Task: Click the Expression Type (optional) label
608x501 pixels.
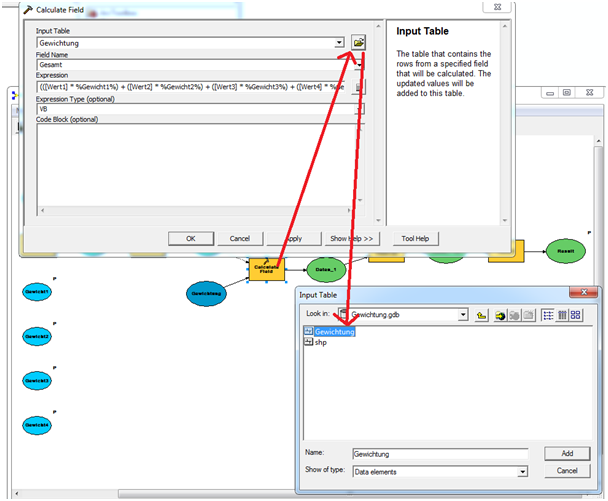Action: point(75,99)
